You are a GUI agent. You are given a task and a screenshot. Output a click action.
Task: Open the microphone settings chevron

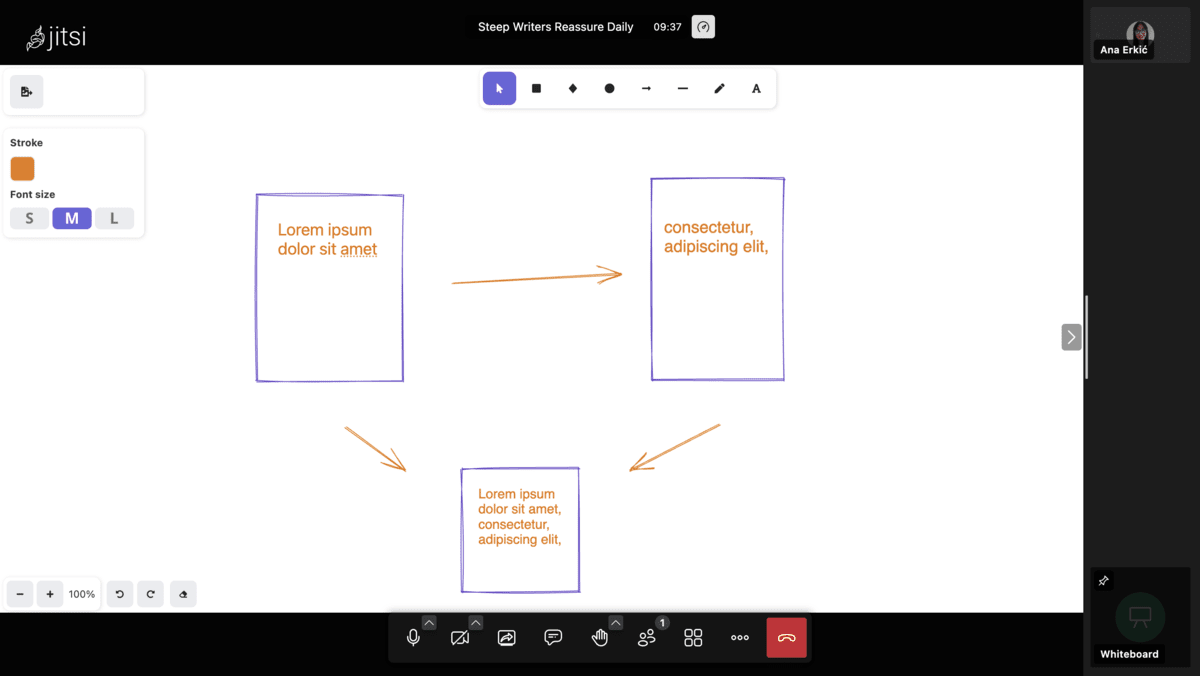click(x=428, y=622)
